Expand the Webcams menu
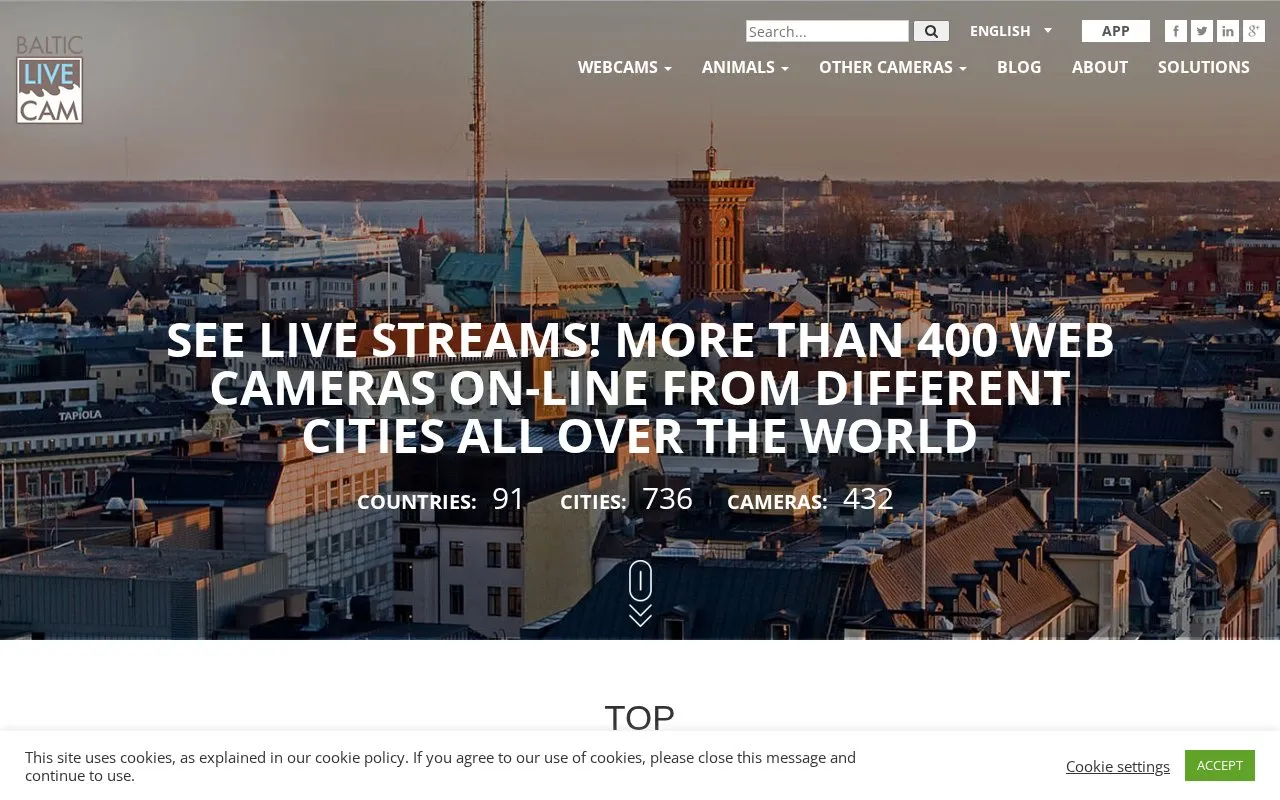Image resolution: width=1280 pixels, height=800 pixels. pyautogui.click(x=625, y=67)
